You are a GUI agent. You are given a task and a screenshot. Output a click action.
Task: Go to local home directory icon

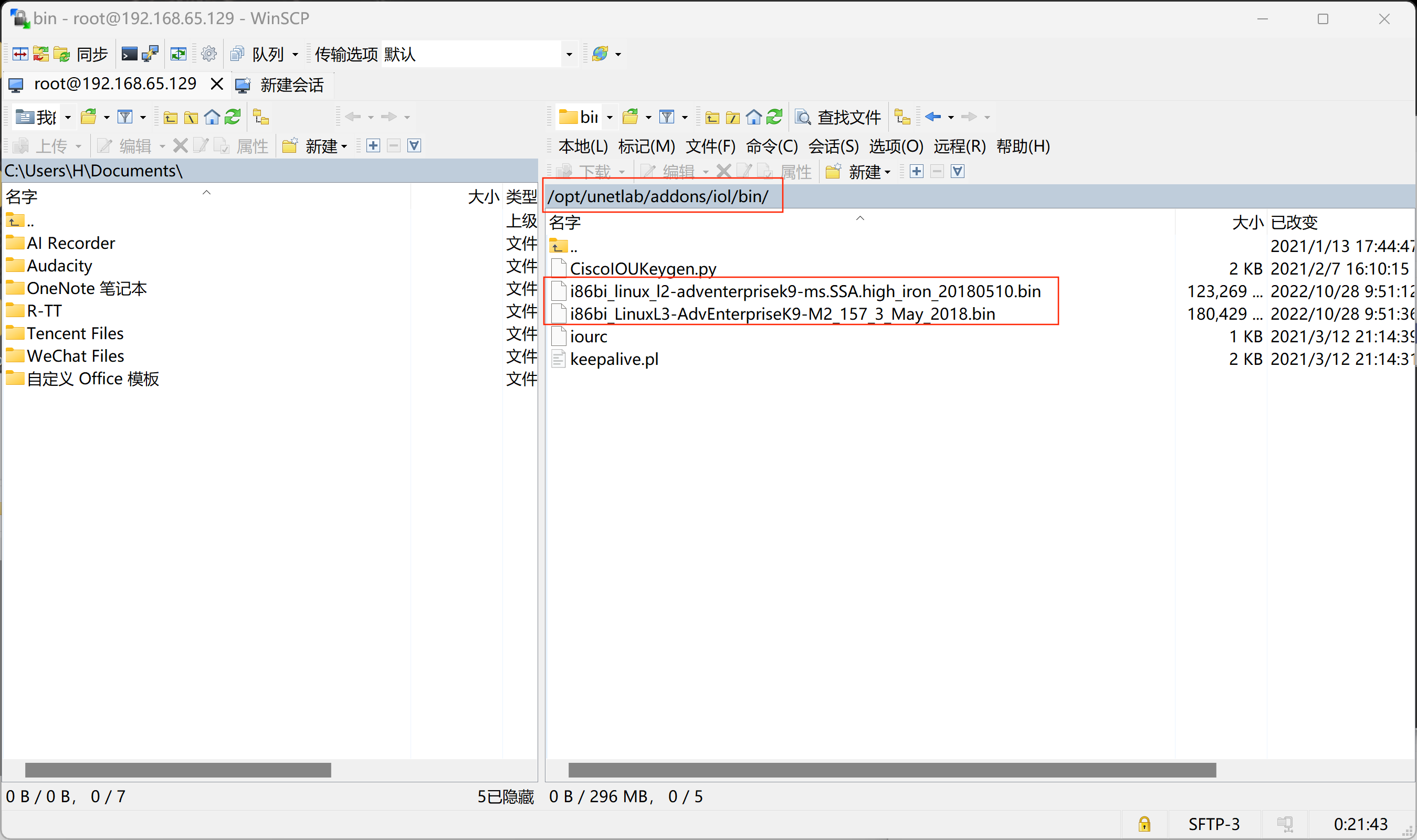point(212,117)
